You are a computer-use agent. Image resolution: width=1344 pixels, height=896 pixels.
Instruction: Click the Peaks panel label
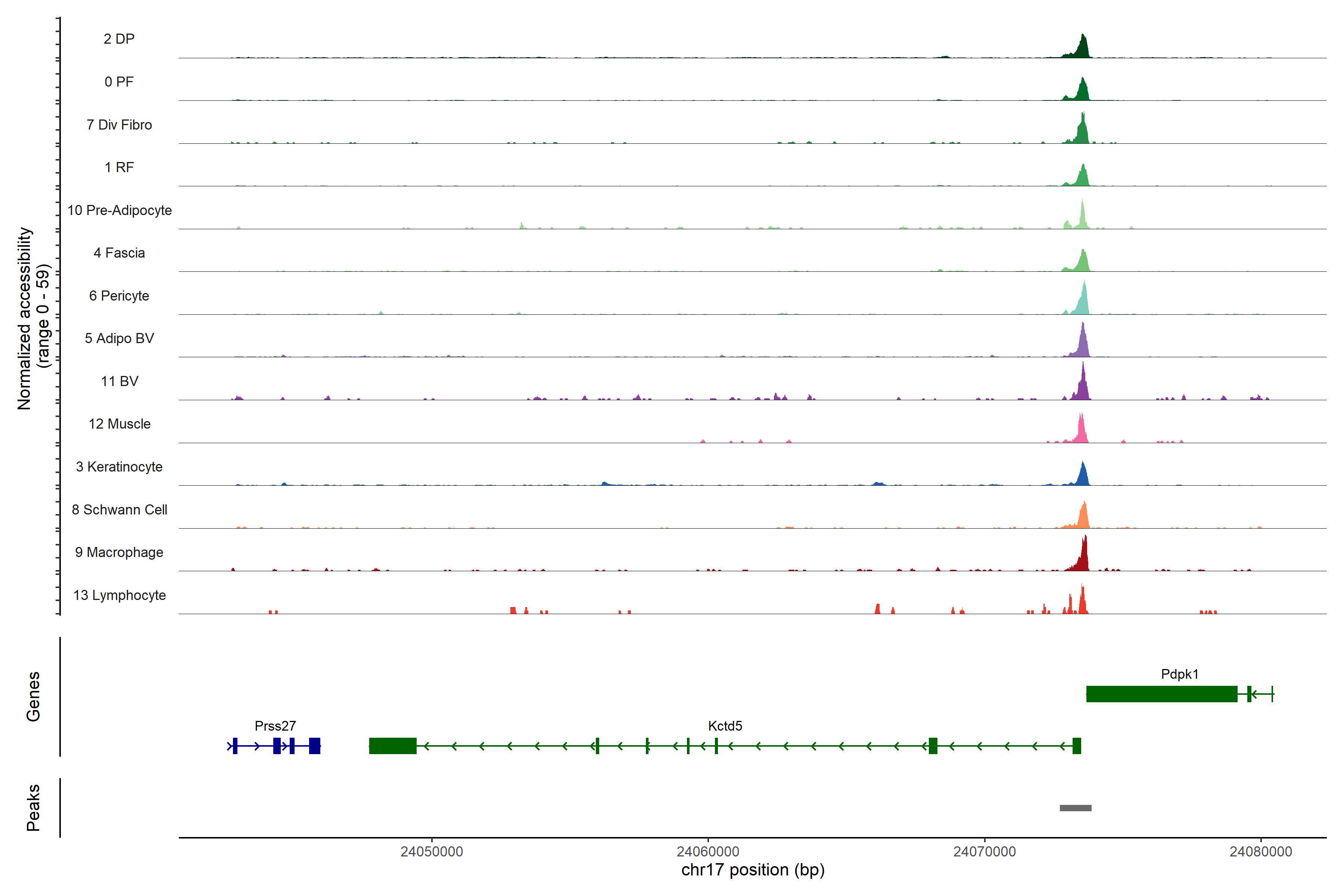tap(33, 808)
